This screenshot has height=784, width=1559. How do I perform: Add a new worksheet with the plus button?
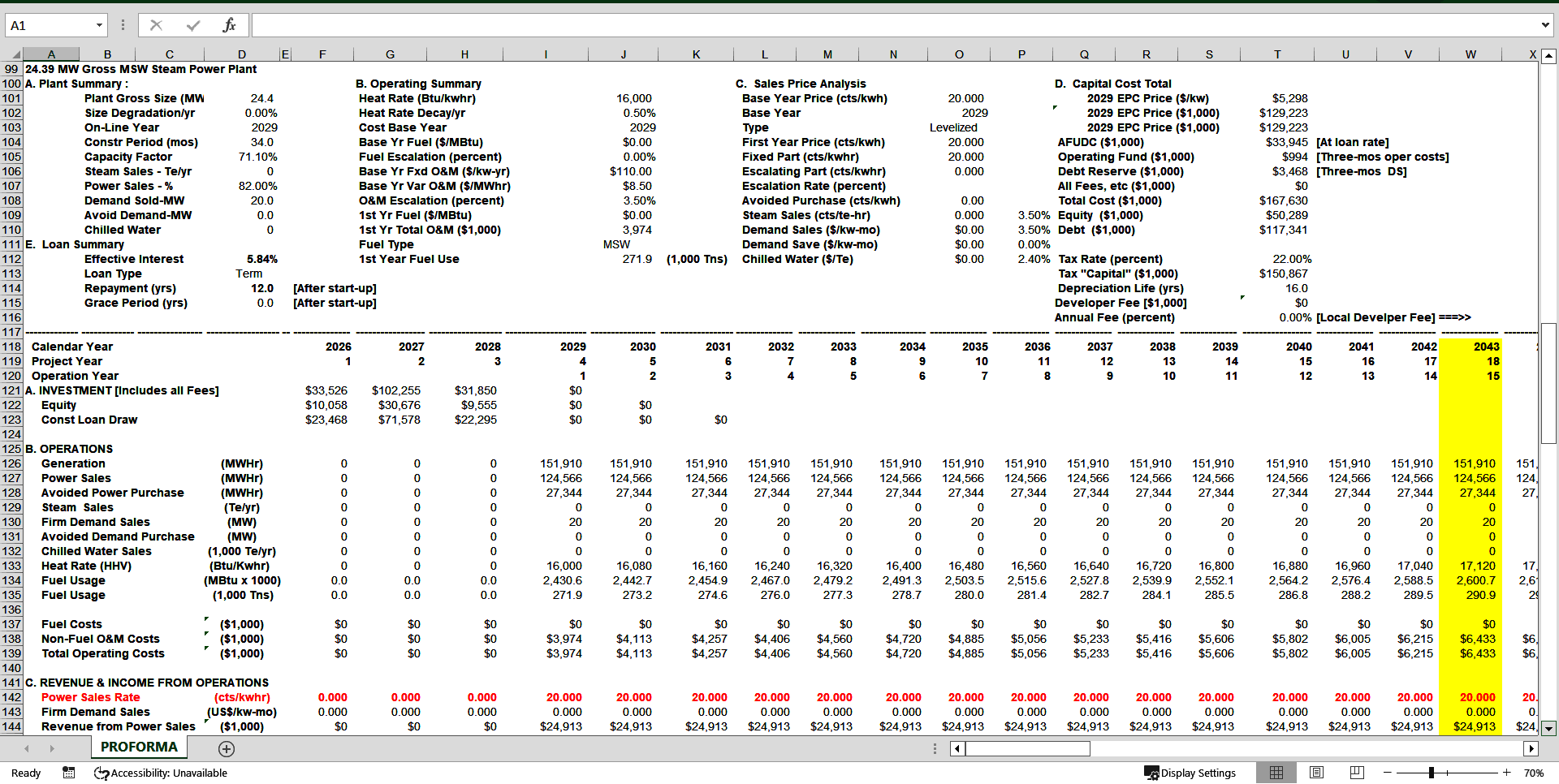click(x=226, y=748)
